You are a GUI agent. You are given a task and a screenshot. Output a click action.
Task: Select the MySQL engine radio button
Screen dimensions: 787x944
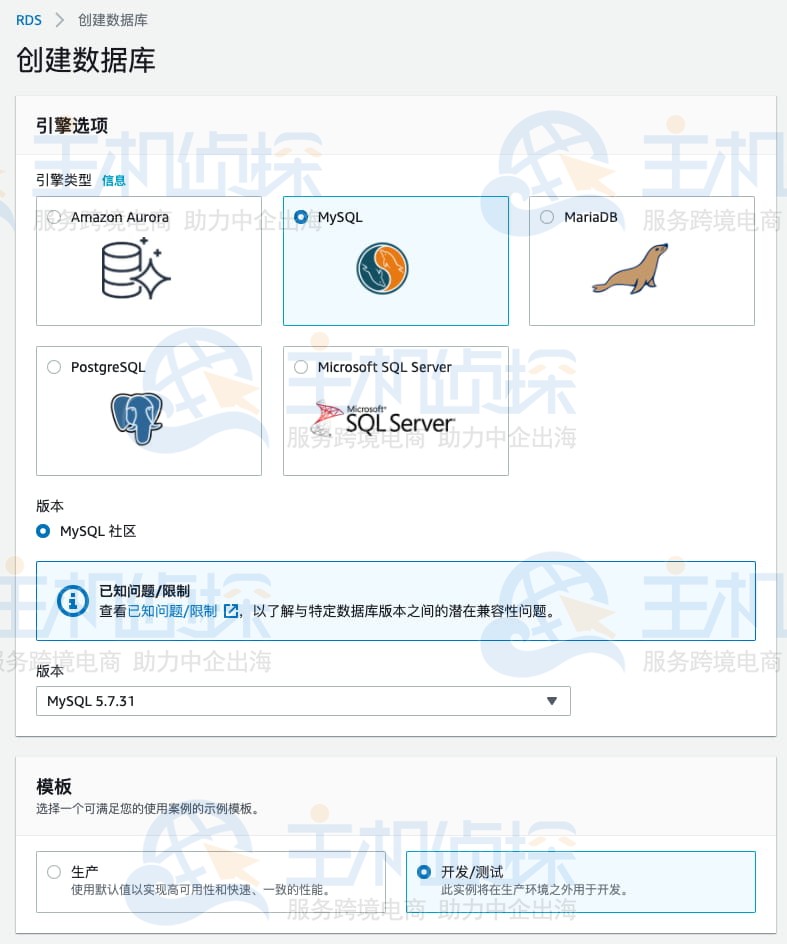301,217
